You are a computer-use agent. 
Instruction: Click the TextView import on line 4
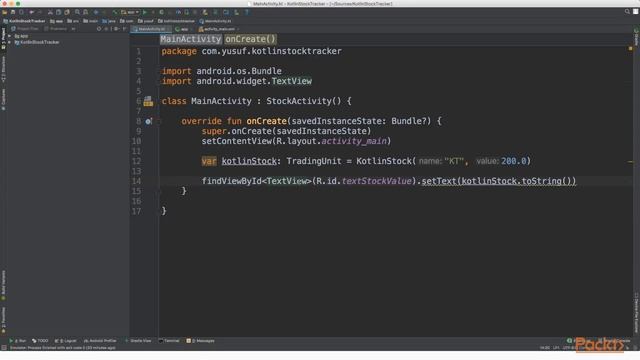point(291,81)
